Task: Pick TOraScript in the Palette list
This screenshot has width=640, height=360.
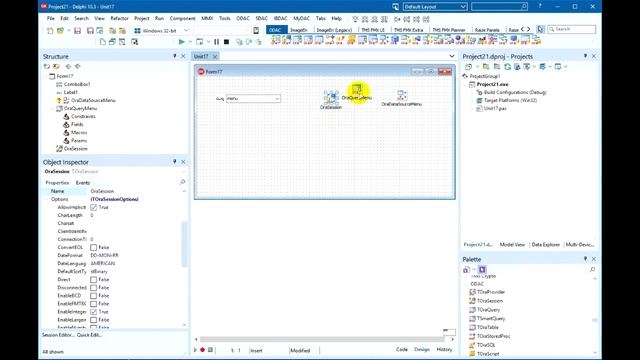Action: pyautogui.click(x=488, y=354)
